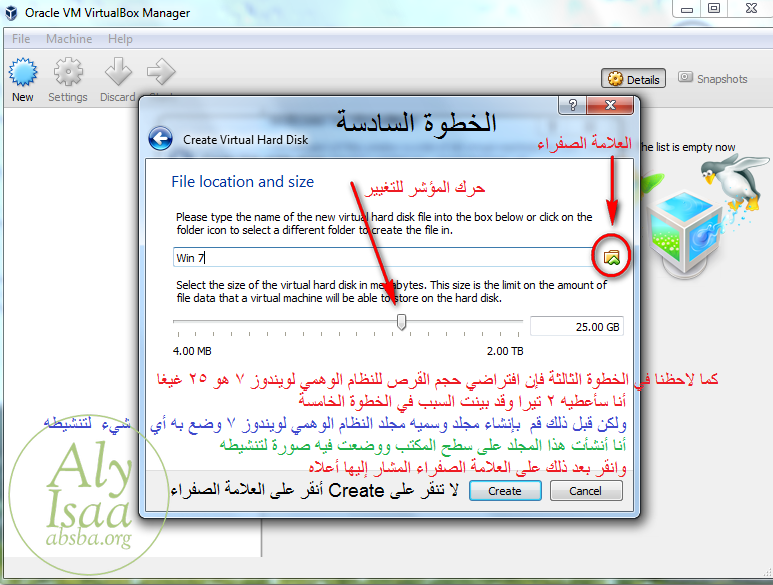Click the VirtualBox icon in title bar
The height and width of the screenshot is (585, 773).
click(12, 11)
